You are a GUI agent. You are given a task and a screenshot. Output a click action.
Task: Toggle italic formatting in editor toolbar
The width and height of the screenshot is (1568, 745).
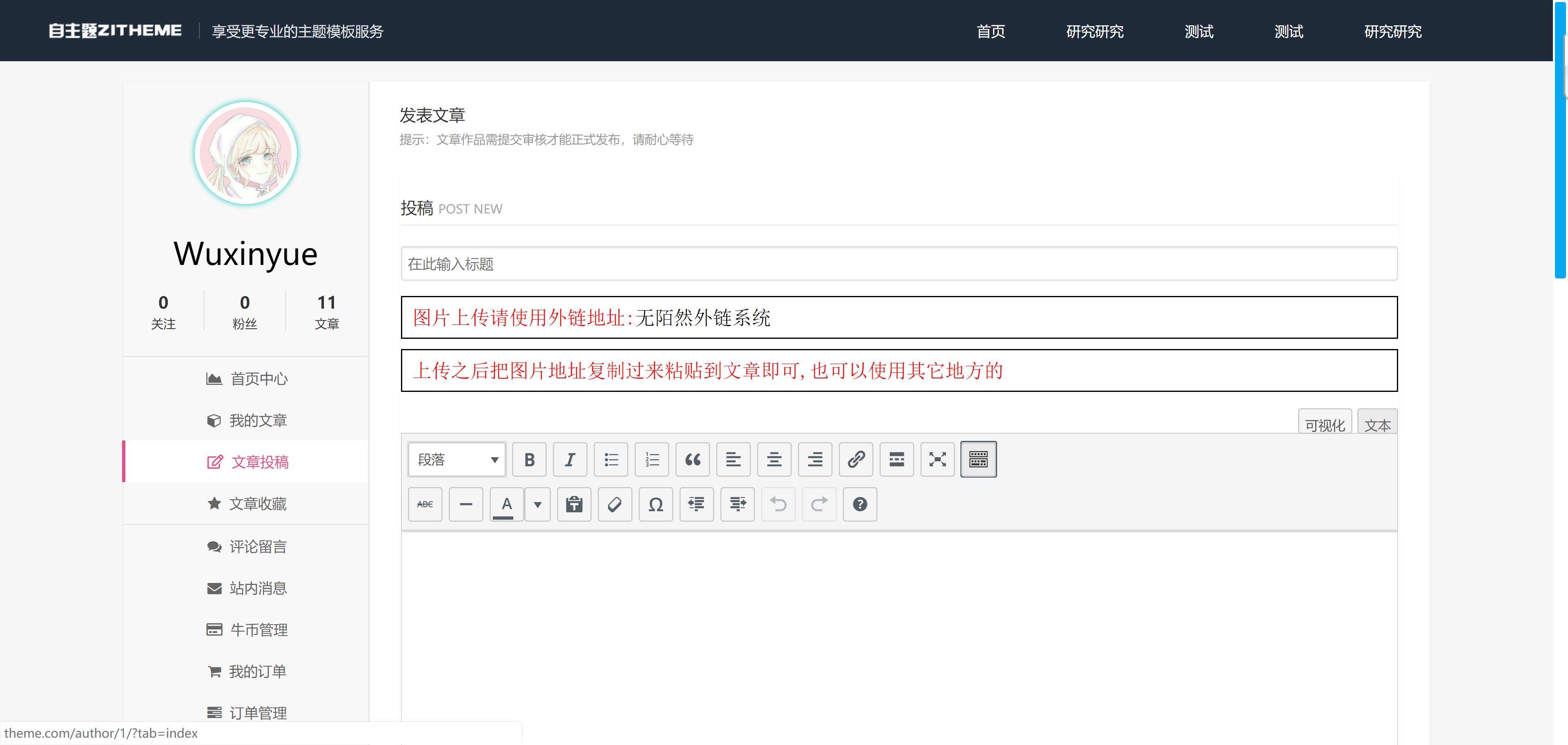coord(570,460)
